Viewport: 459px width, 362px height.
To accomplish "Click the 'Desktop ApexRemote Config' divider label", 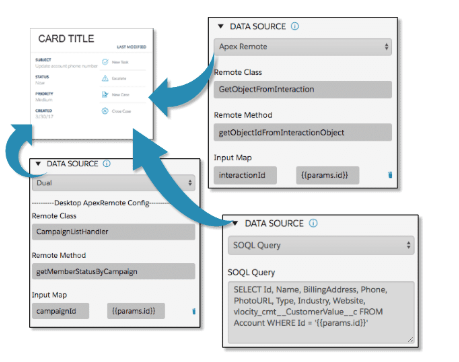I will coord(102,203).
